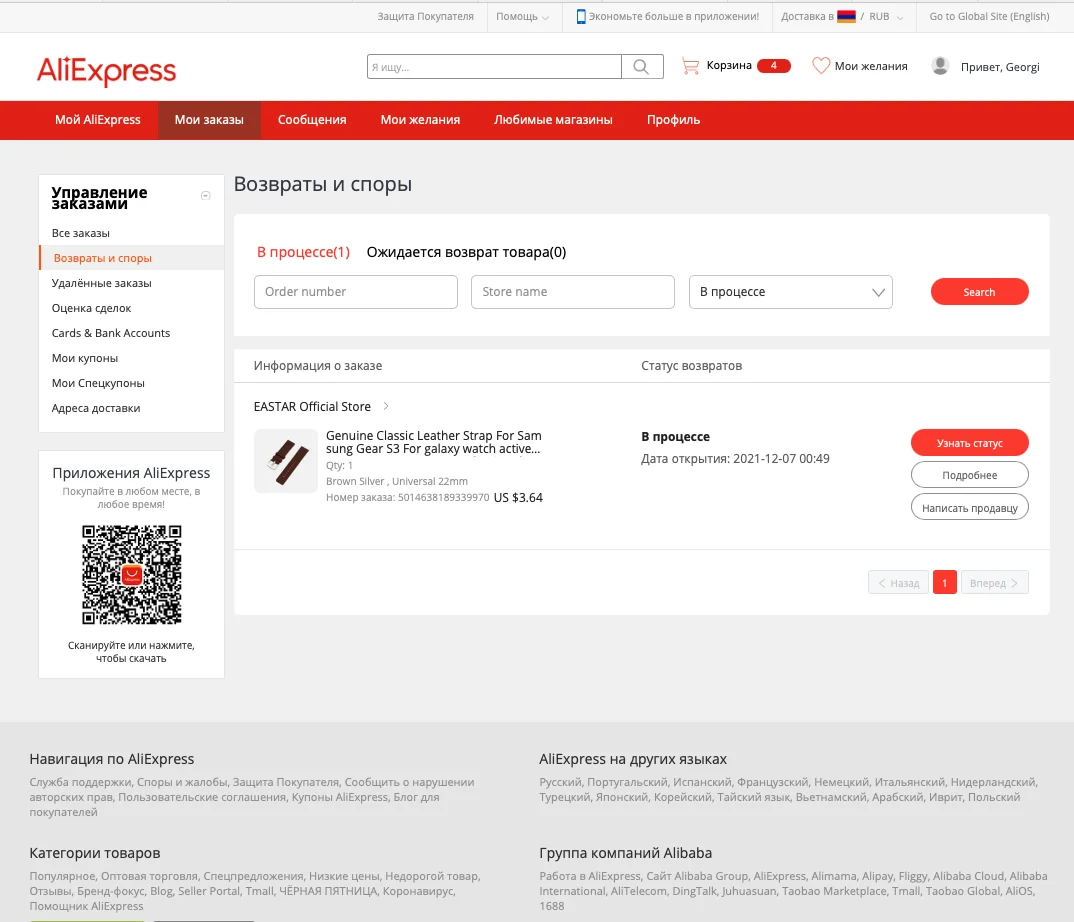Click the delivery country flag icon

[x=847, y=16]
